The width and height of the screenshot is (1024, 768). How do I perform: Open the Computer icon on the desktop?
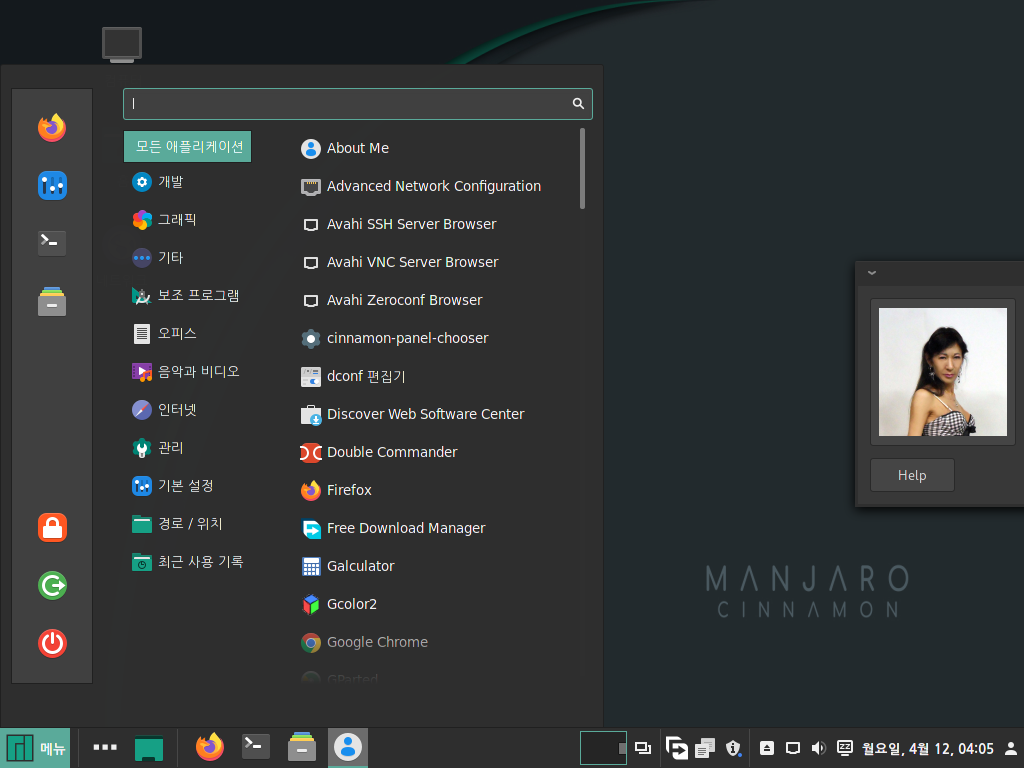(x=122, y=45)
